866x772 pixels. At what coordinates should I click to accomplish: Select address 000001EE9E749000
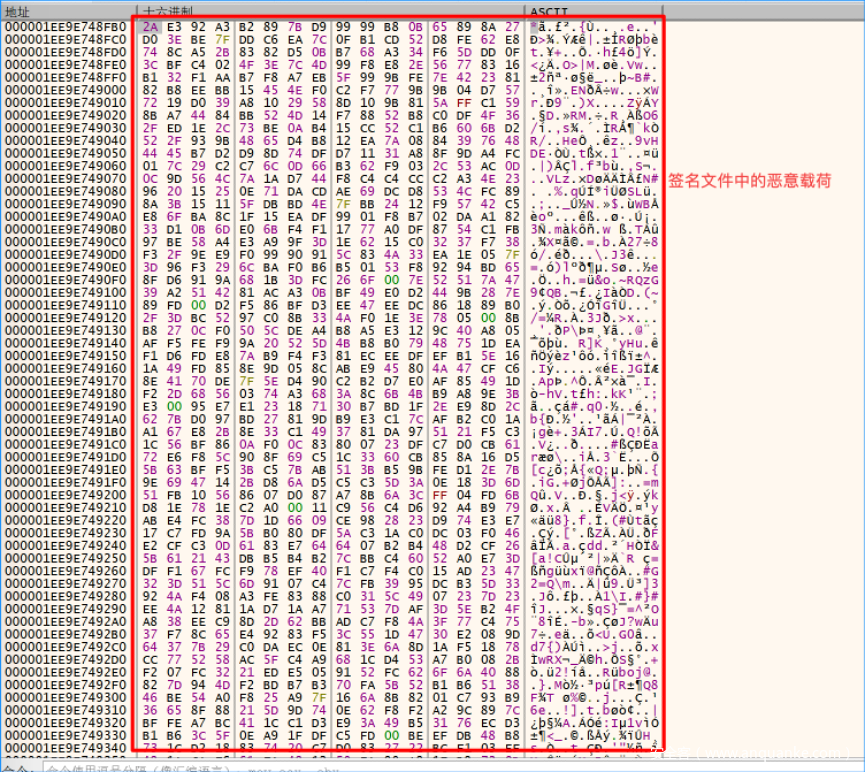point(66,90)
